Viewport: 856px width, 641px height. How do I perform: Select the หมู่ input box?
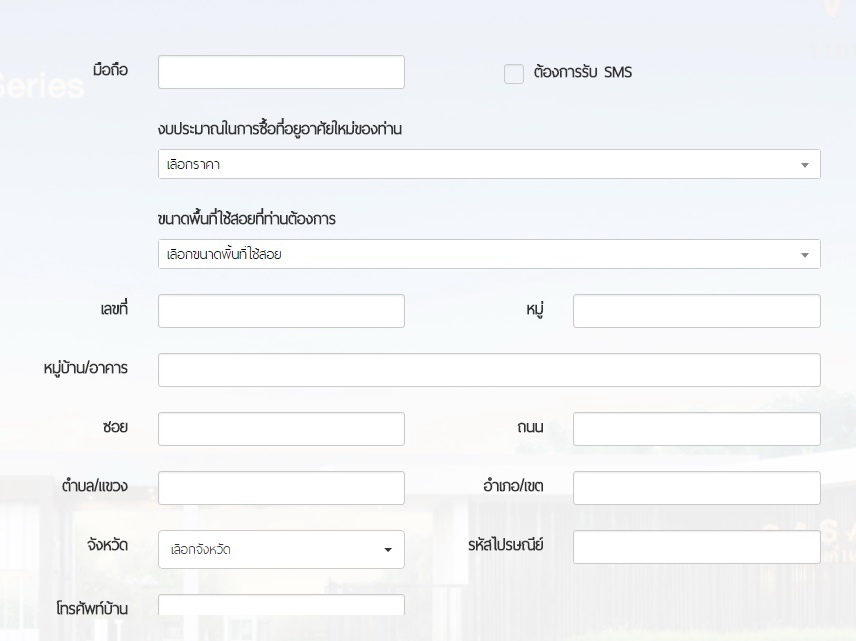[696, 311]
